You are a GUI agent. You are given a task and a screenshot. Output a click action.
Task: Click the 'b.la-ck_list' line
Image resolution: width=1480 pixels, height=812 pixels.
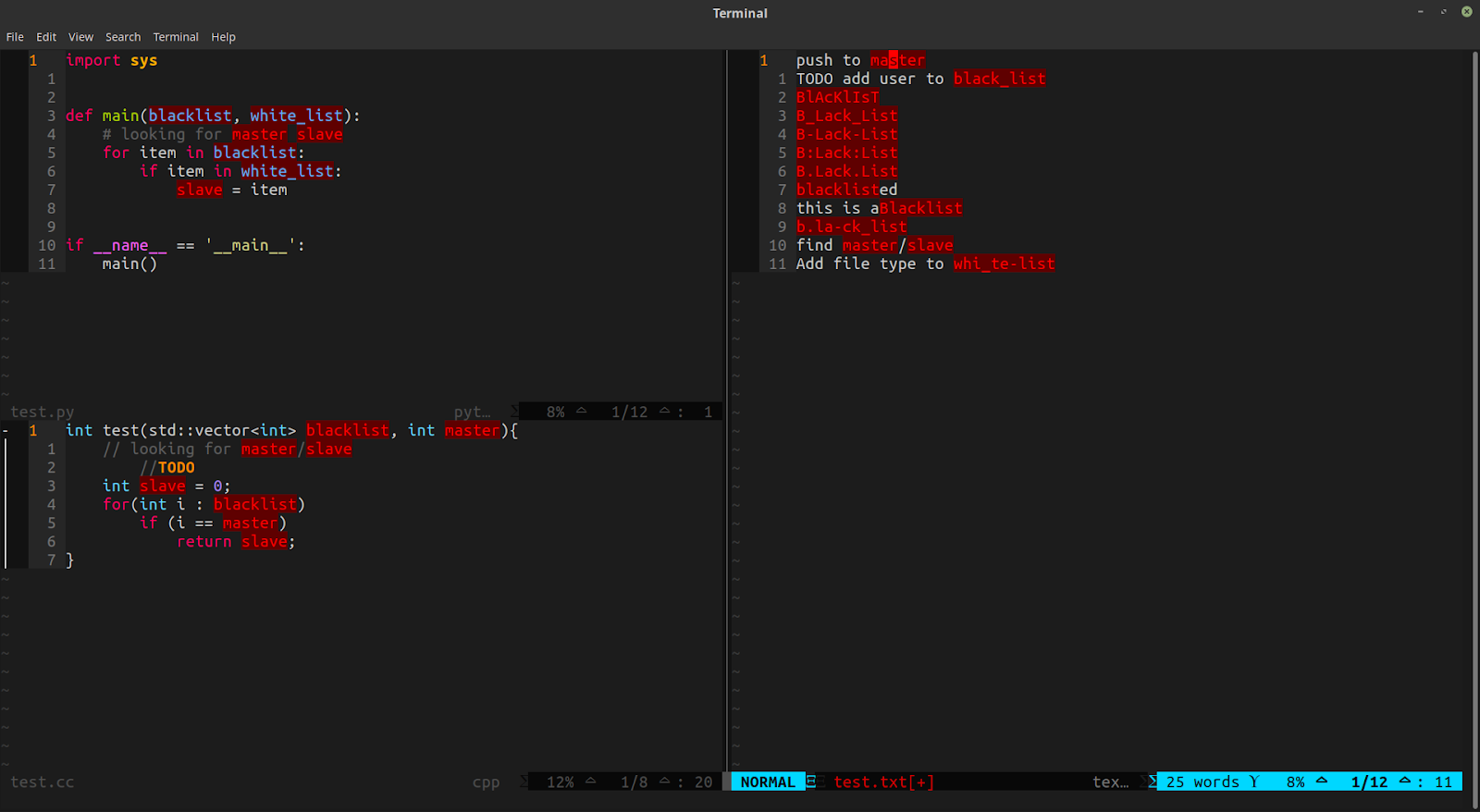point(852,227)
